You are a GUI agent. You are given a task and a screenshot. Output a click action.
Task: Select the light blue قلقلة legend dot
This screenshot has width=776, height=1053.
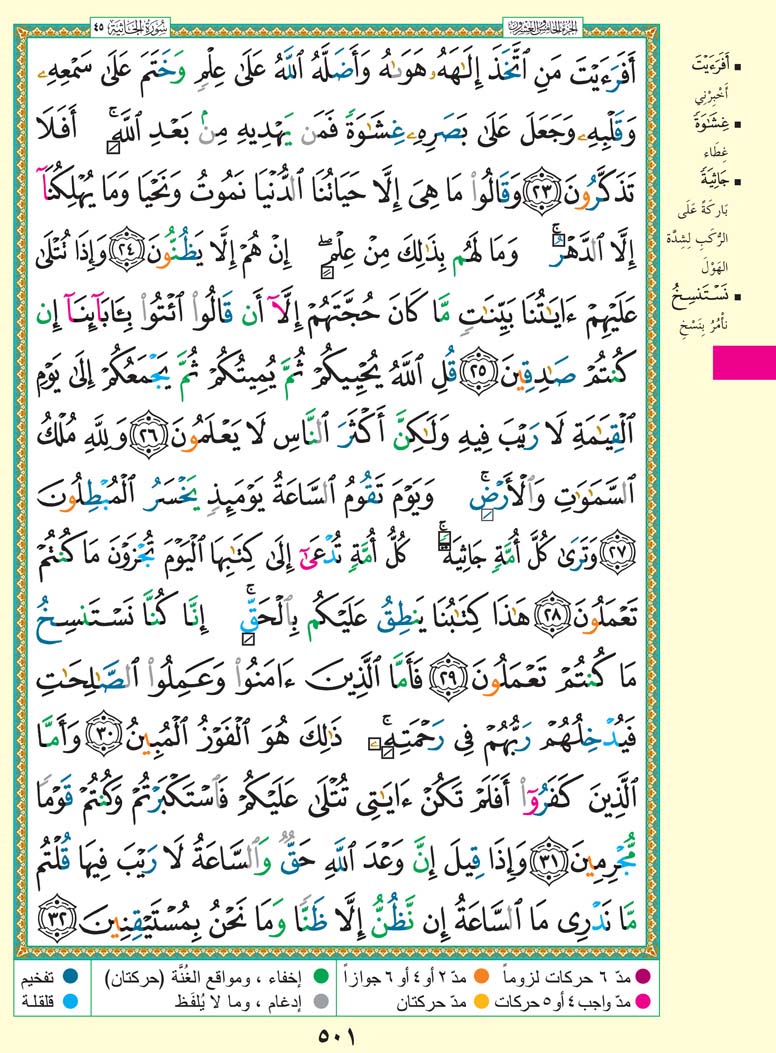pyautogui.click(x=72, y=997)
